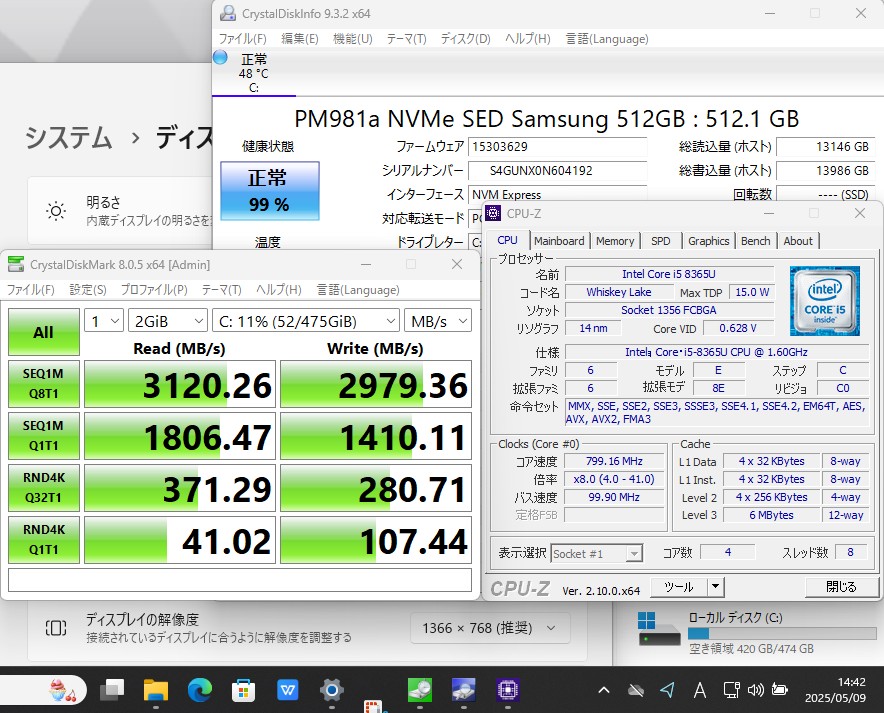Click the 799.16 MHz core speed value

tap(614, 461)
